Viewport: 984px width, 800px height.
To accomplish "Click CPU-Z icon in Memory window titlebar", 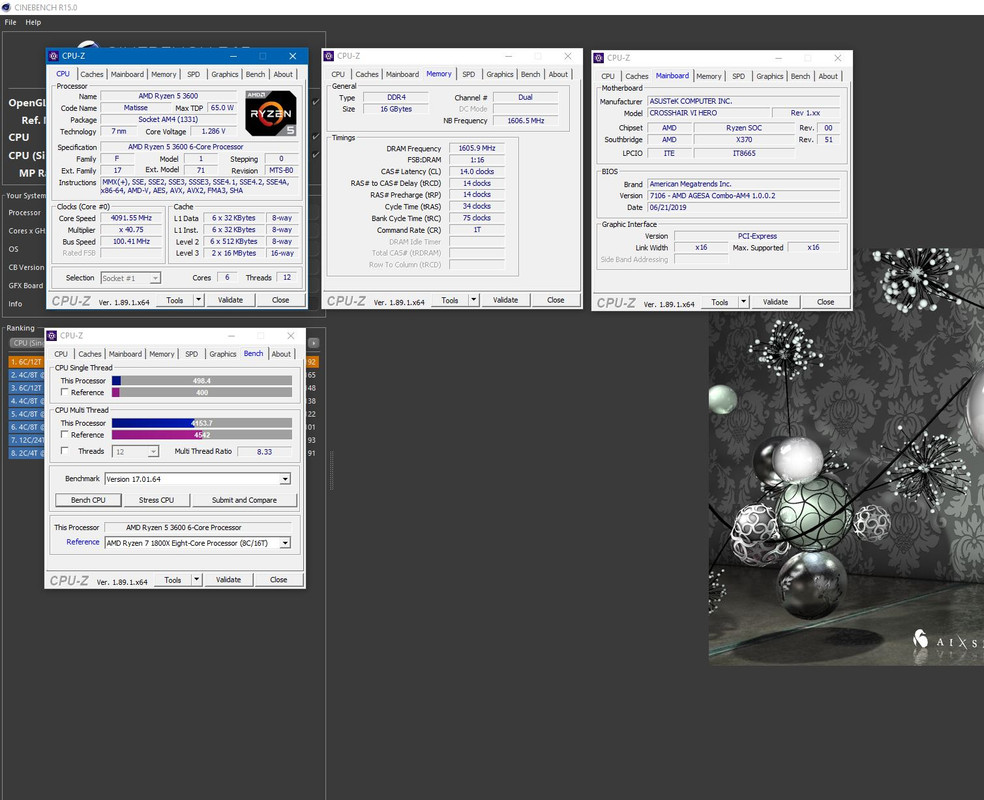I will [329, 56].
